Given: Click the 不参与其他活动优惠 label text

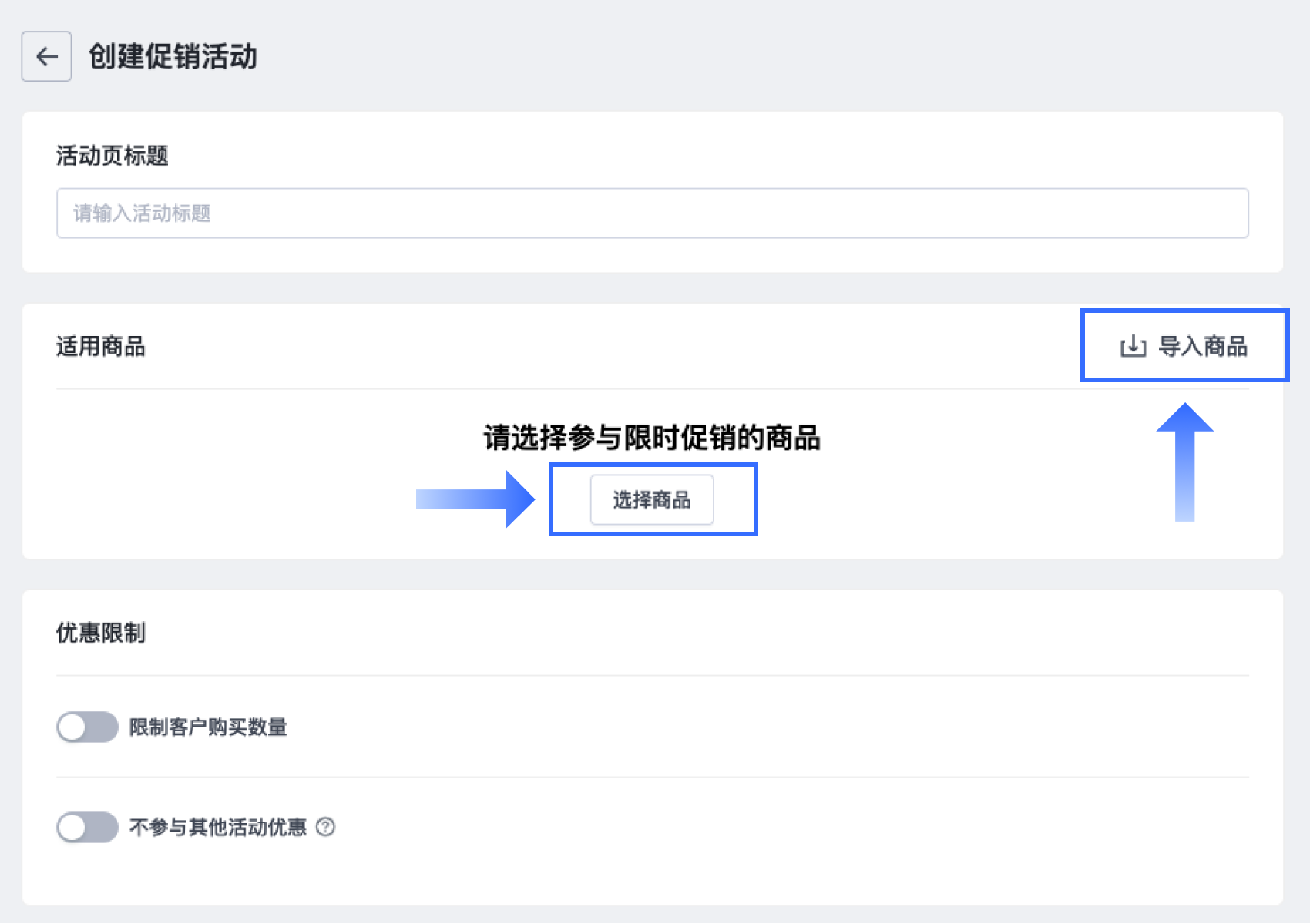Looking at the screenshot, I should [218, 827].
